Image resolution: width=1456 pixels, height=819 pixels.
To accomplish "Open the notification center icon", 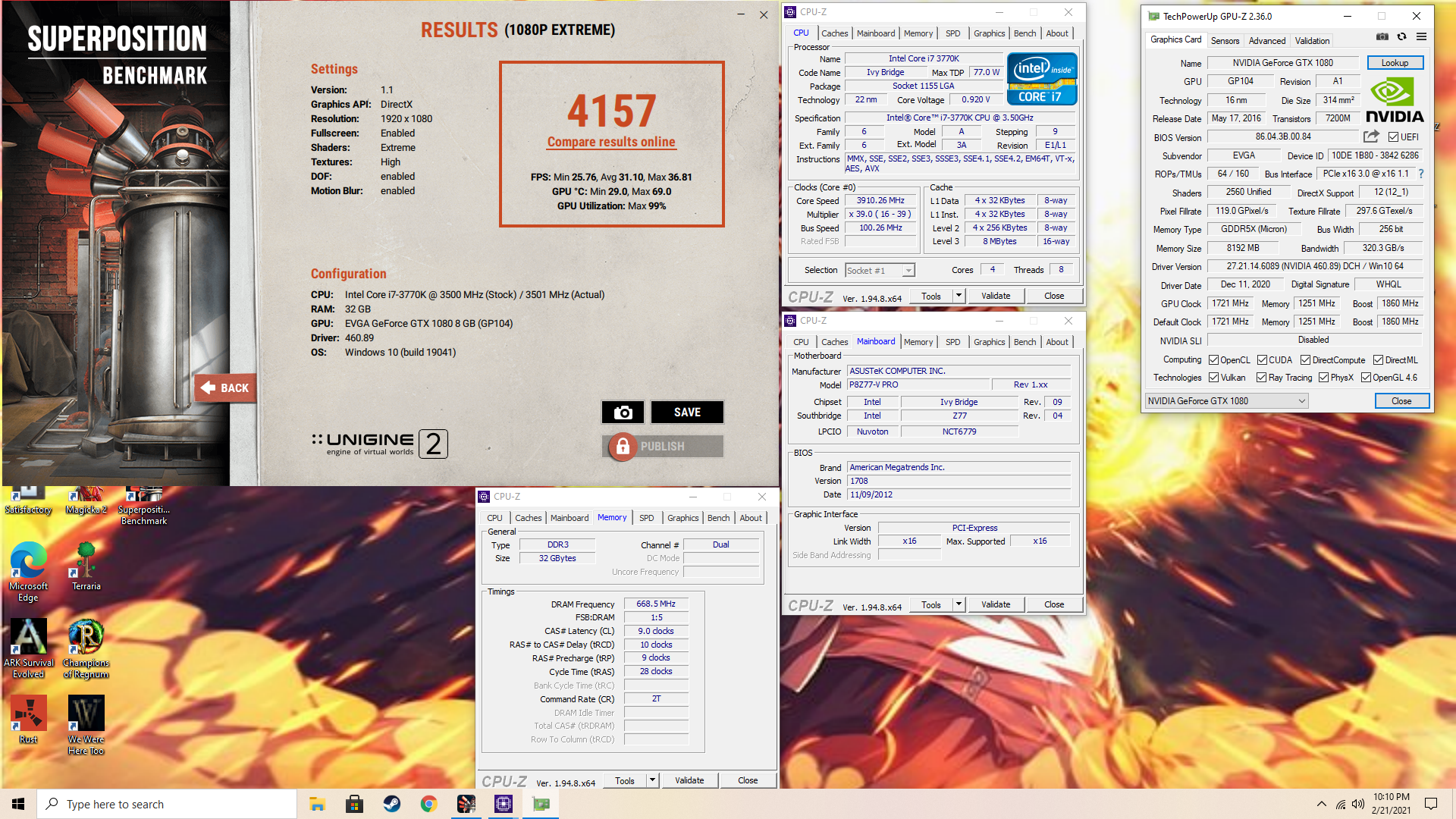I will (1431, 804).
